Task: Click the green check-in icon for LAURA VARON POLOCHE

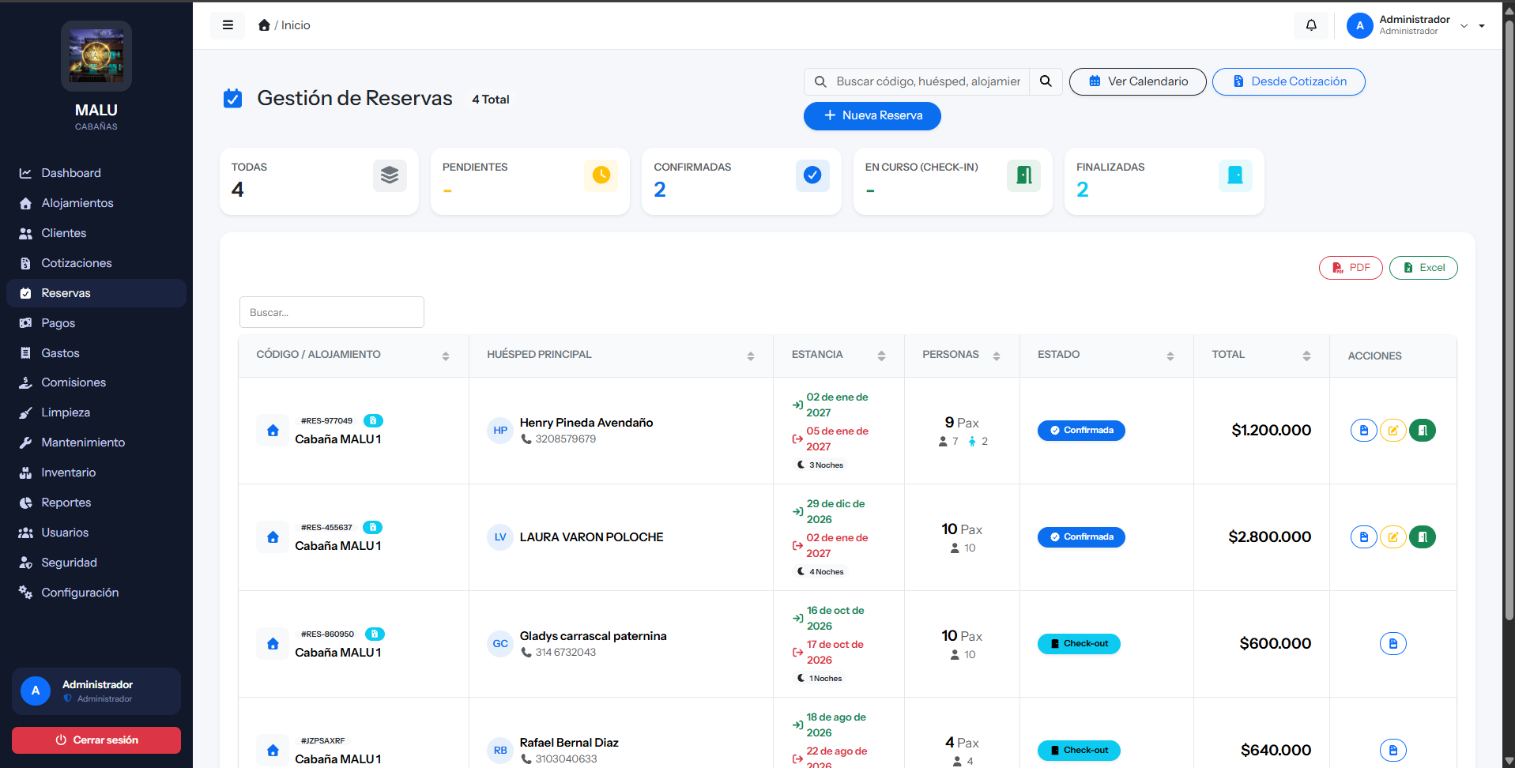Action: (x=1422, y=537)
